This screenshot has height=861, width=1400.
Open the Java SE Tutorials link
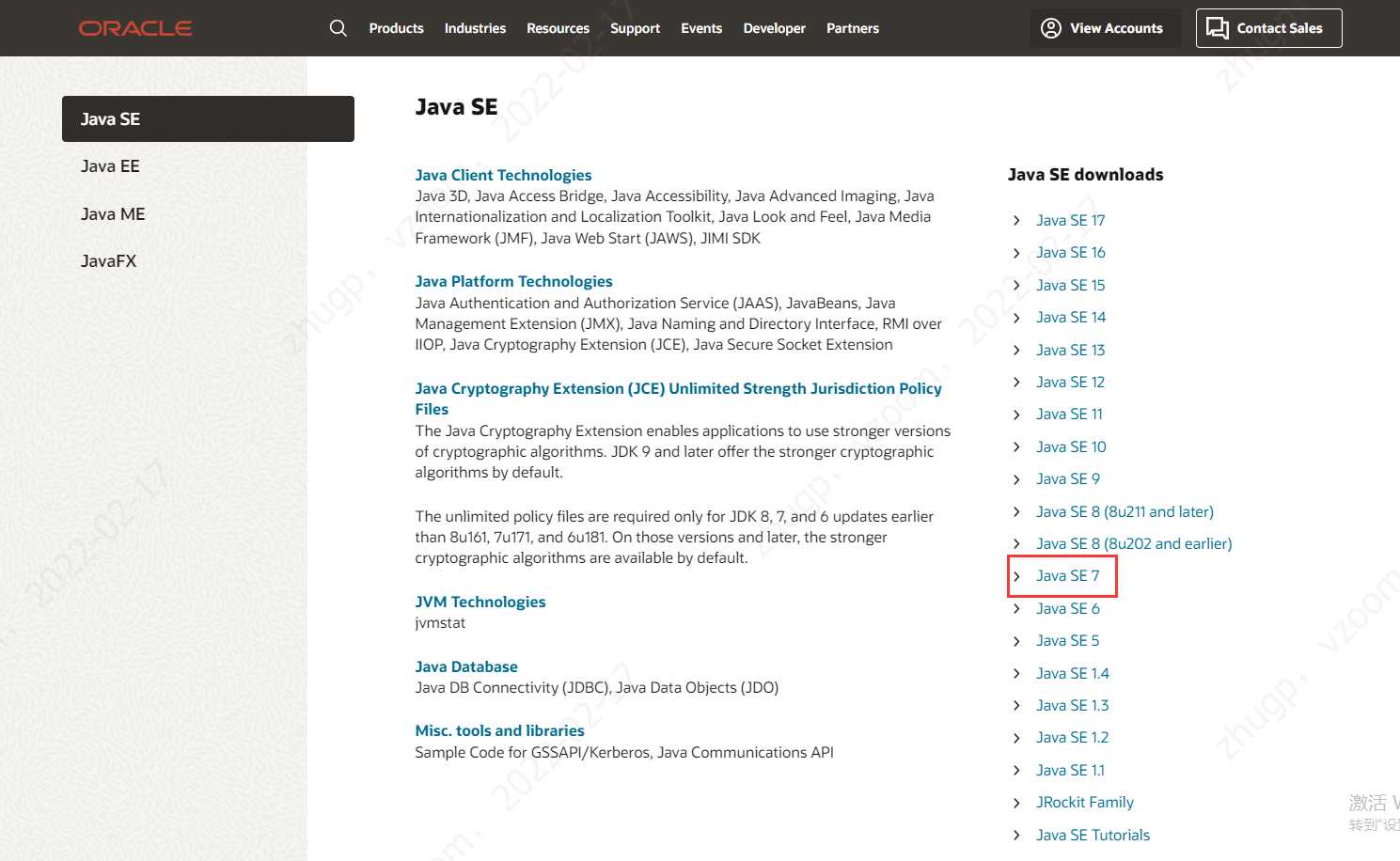[1093, 835]
